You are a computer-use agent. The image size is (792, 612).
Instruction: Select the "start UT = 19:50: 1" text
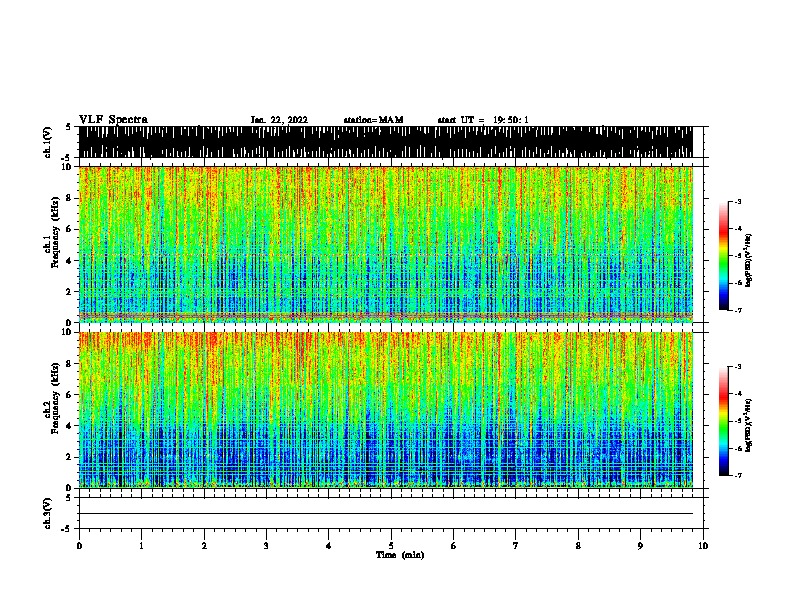[x=483, y=120]
